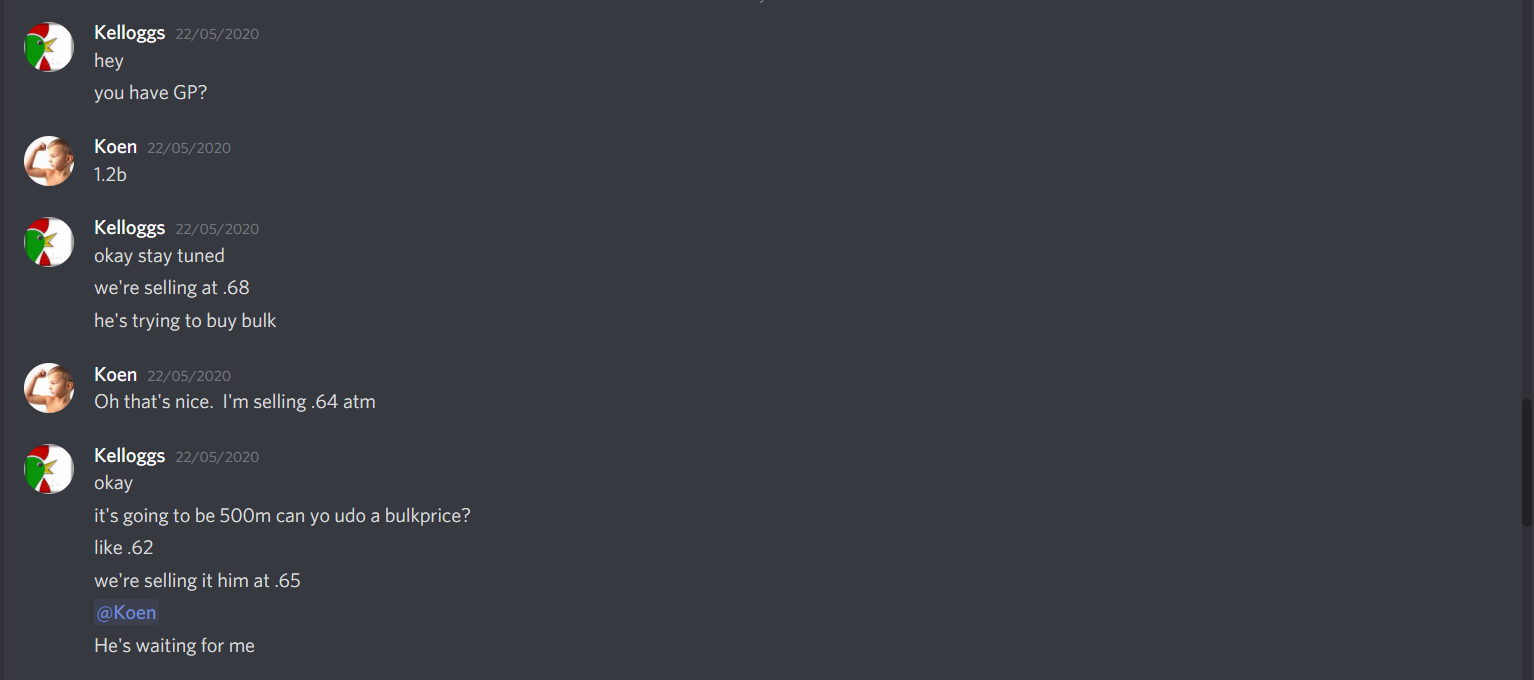The height and width of the screenshot is (680, 1534).
Task: Click Koen's username above "1.2b"
Action: (115, 147)
